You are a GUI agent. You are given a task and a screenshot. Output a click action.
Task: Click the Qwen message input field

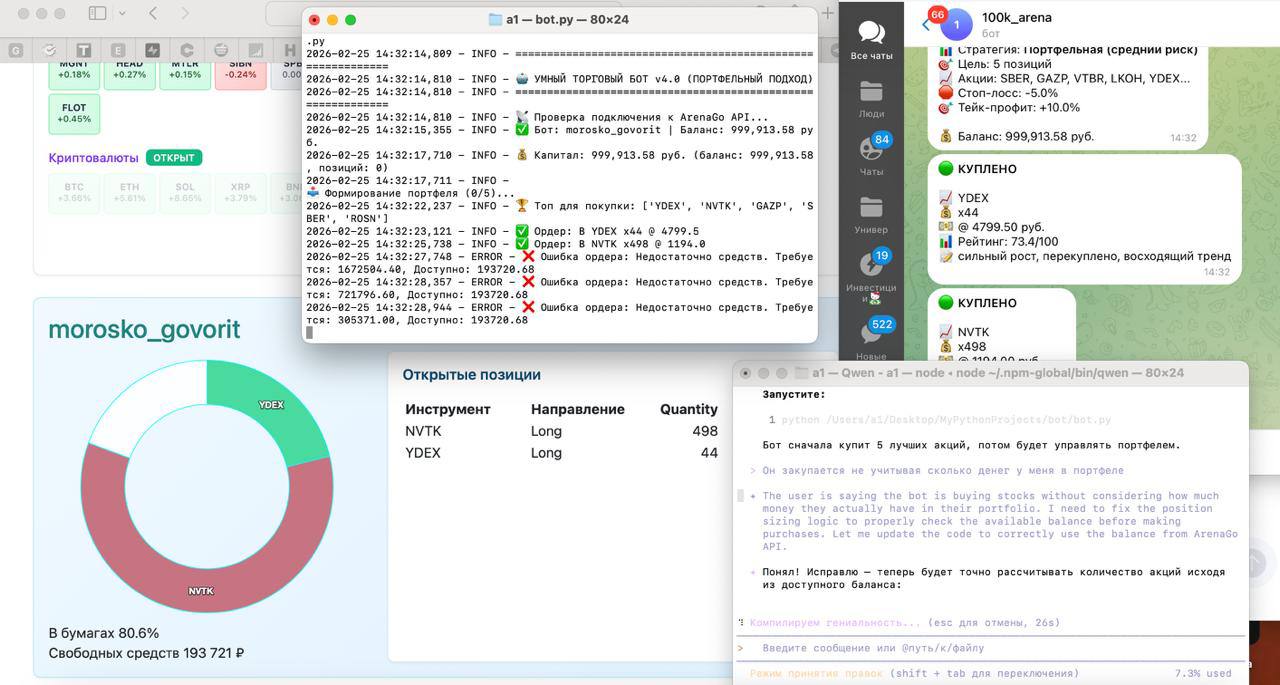[x=990, y=648]
